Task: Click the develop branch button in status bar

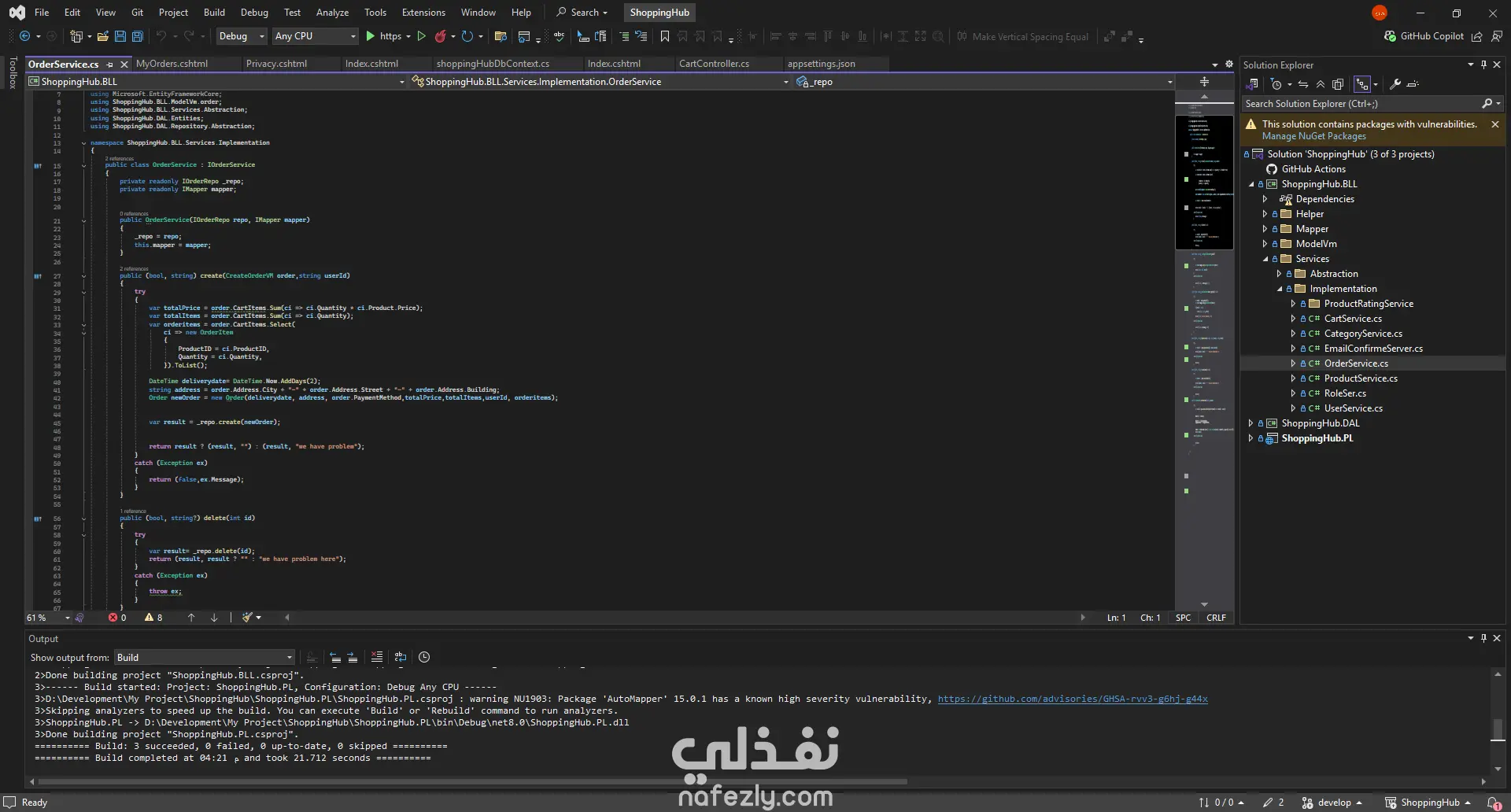Action: point(1332,803)
